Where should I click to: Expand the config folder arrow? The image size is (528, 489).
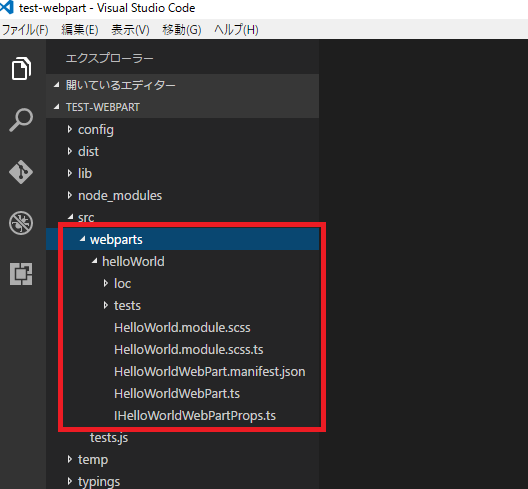pos(69,129)
